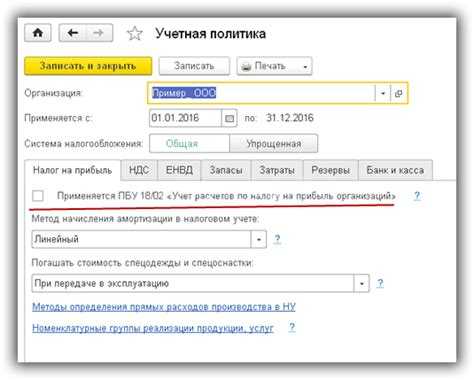The image size is (474, 380).
Task: Enable Применяется ПБУ 18/02 checkbox
Action: [38, 196]
